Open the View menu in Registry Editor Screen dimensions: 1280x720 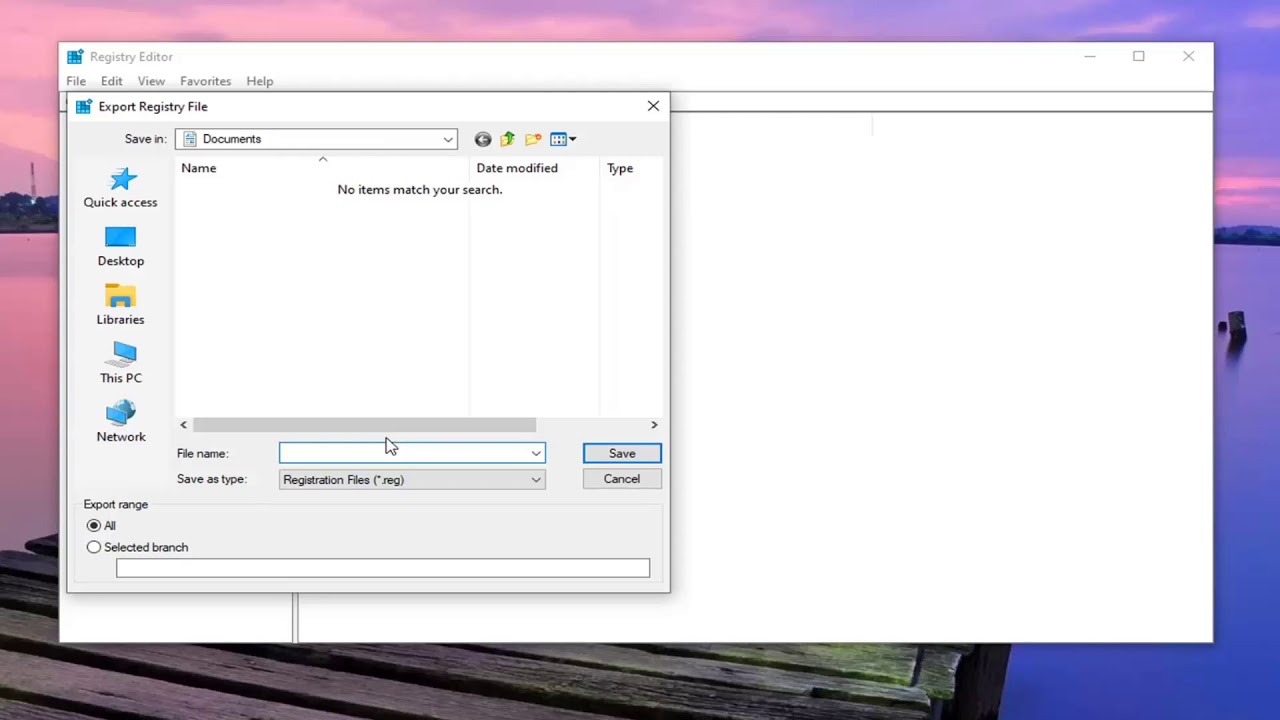click(151, 81)
